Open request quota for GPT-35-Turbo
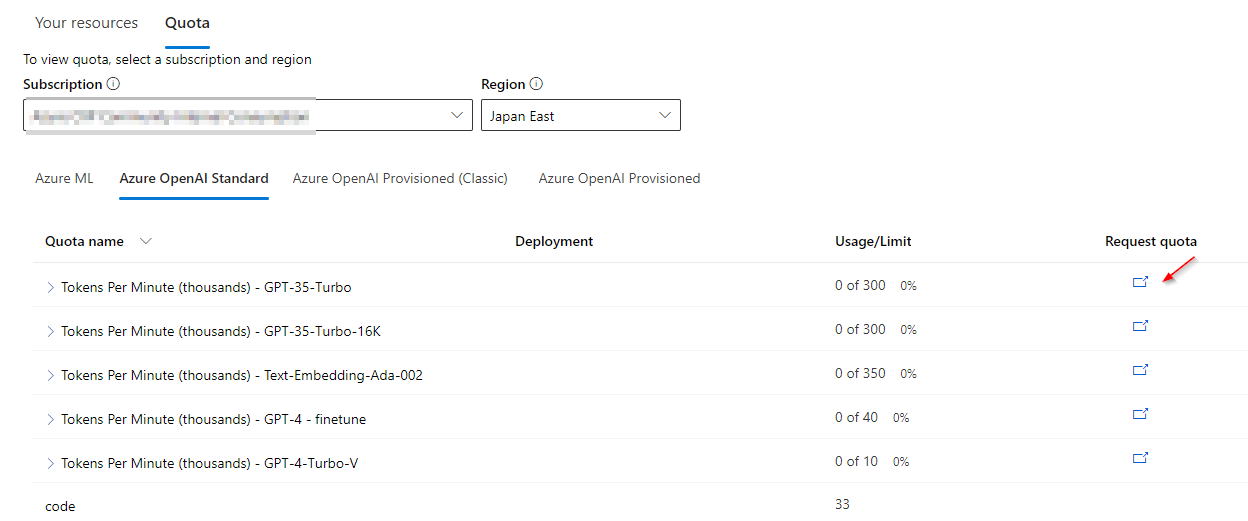This screenshot has width=1248, height=521. [x=1140, y=282]
